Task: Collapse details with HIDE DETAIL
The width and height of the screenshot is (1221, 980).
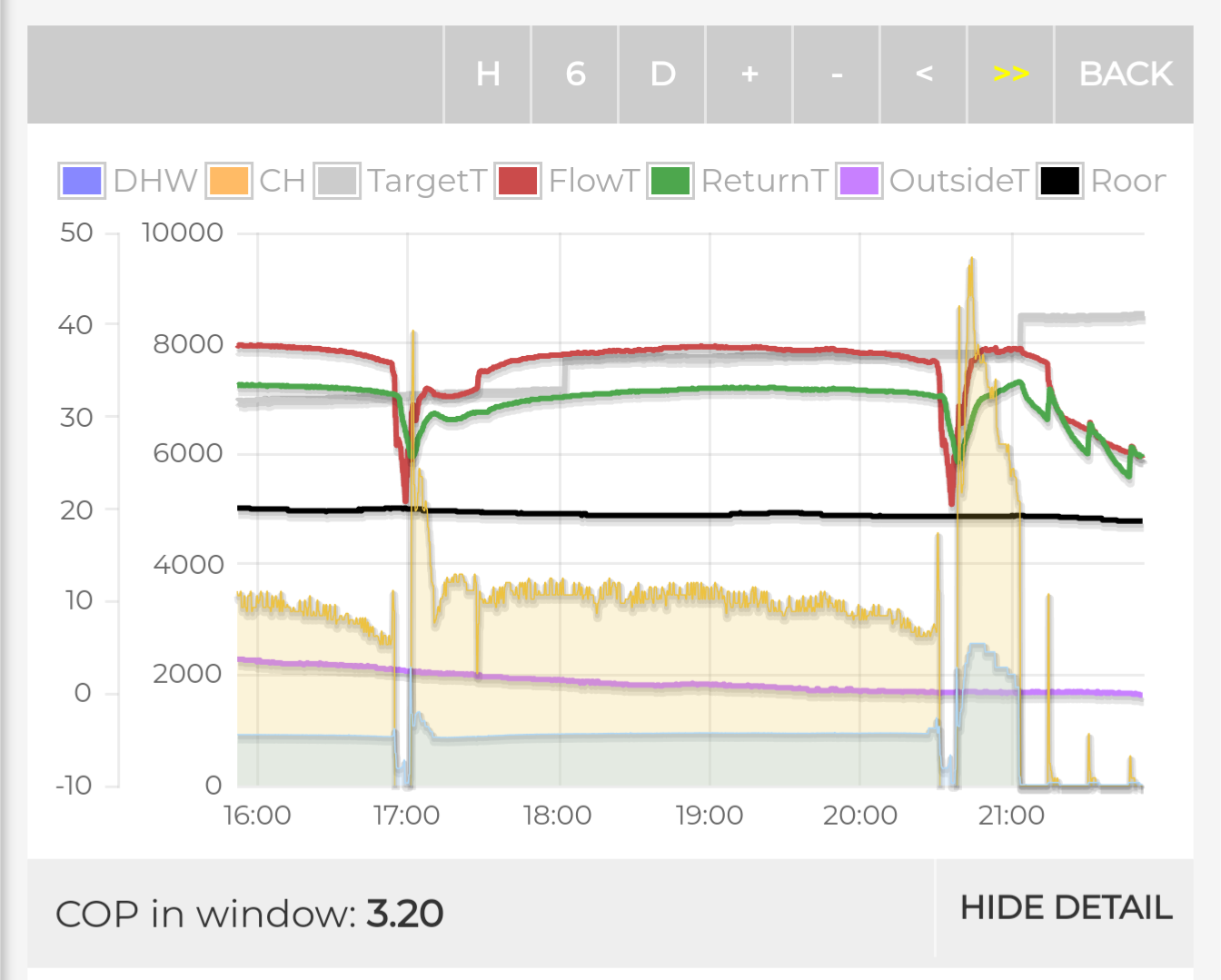Action: point(1066,907)
